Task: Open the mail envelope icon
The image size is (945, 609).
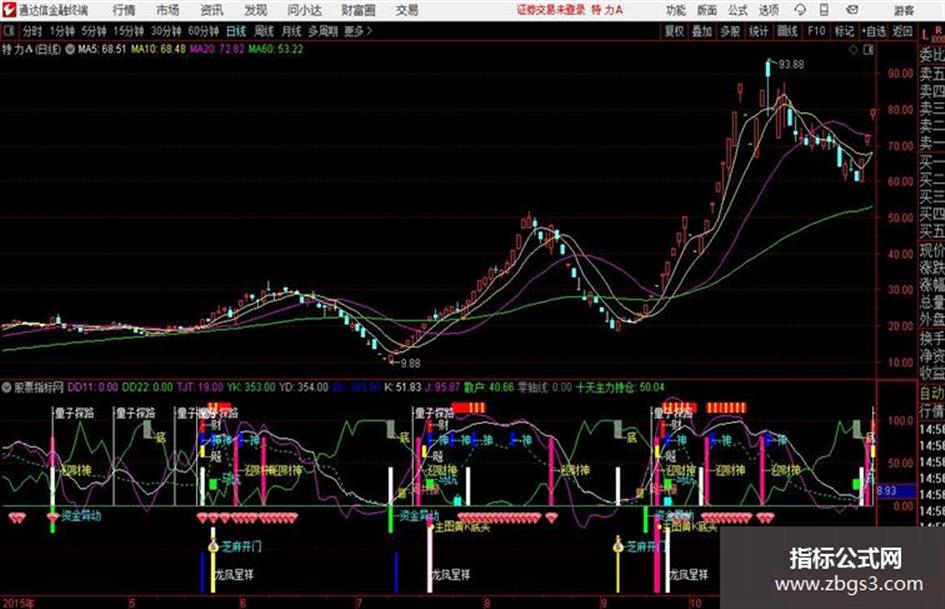Action: pos(852,10)
